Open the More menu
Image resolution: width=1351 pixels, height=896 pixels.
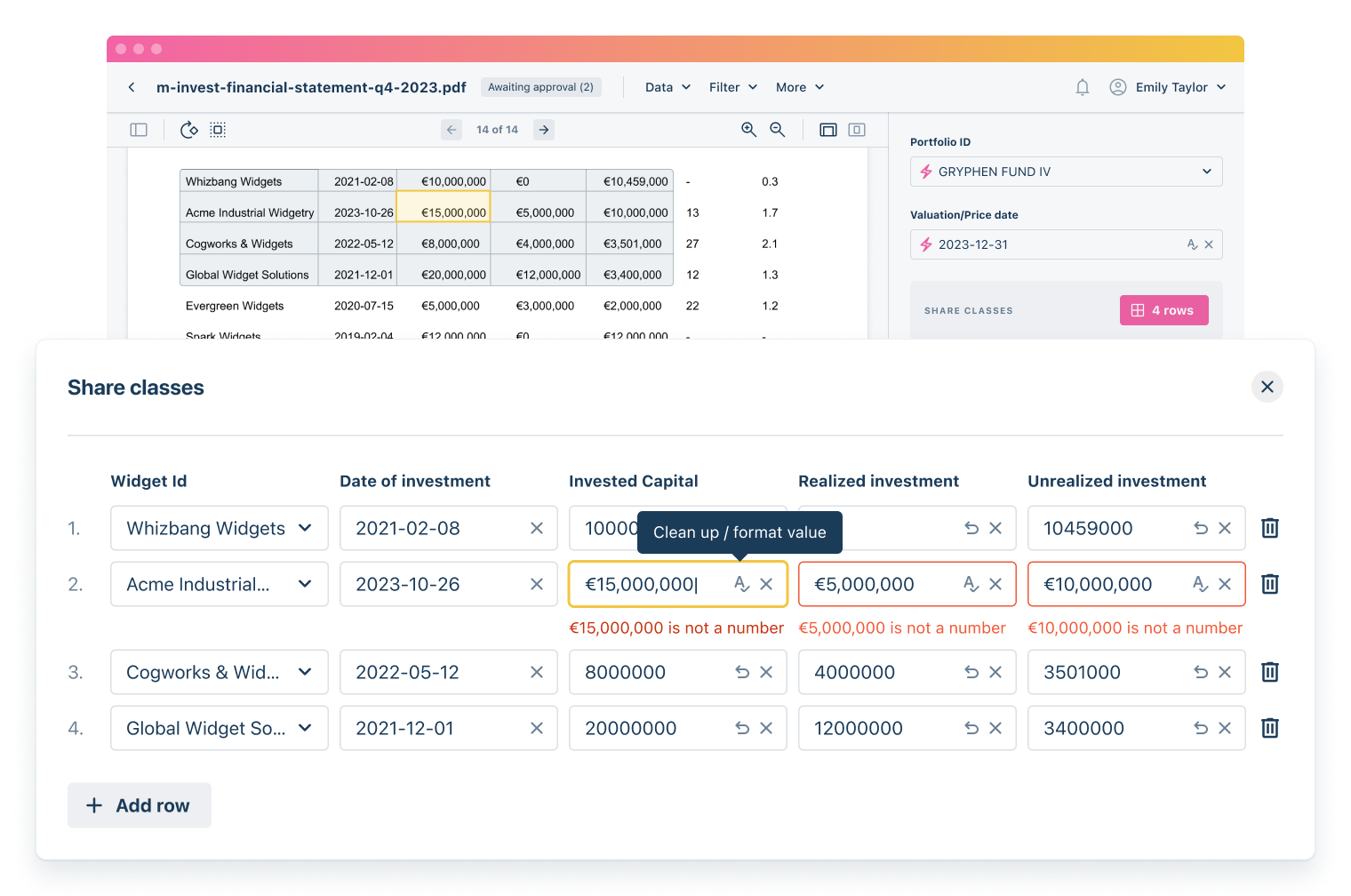[798, 86]
